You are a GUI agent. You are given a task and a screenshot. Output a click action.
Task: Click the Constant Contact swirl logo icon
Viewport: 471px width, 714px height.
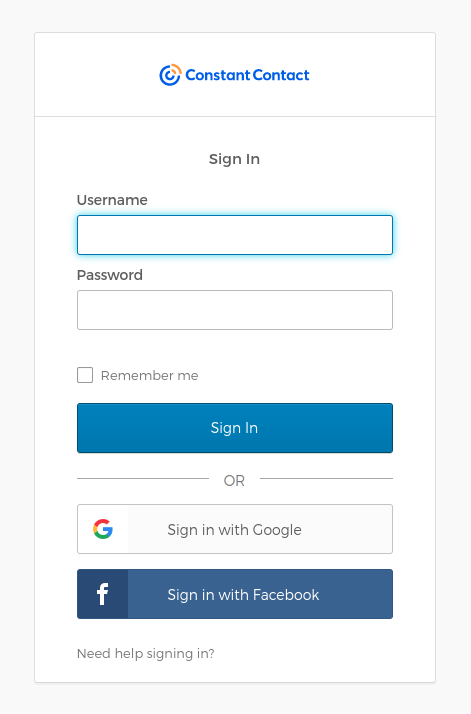pyautogui.click(x=170, y=75)
